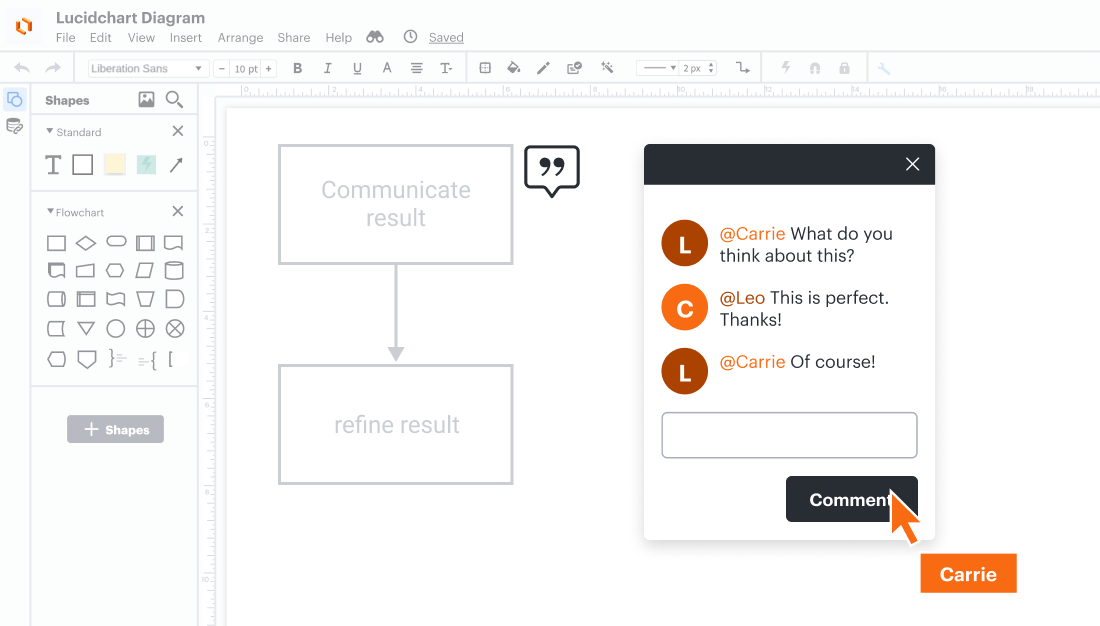Open the Insert menu
This screenshot has width=1100, height=626.
pos(186,38)
